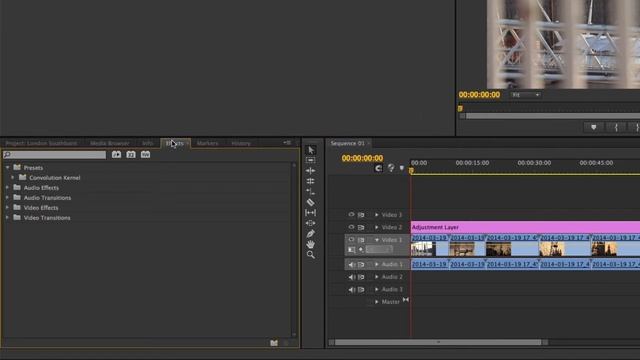Mute Audio 1 track speaker toggle
This screenshot has height=360, width=640.
pyautogui.click(x=351, y=264)
